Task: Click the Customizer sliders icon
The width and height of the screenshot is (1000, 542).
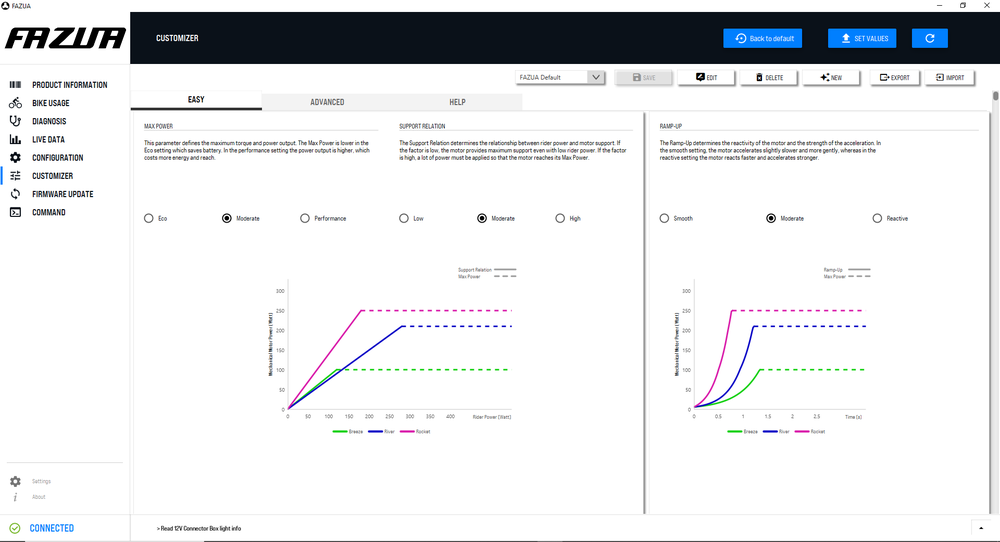Action: 15,176
